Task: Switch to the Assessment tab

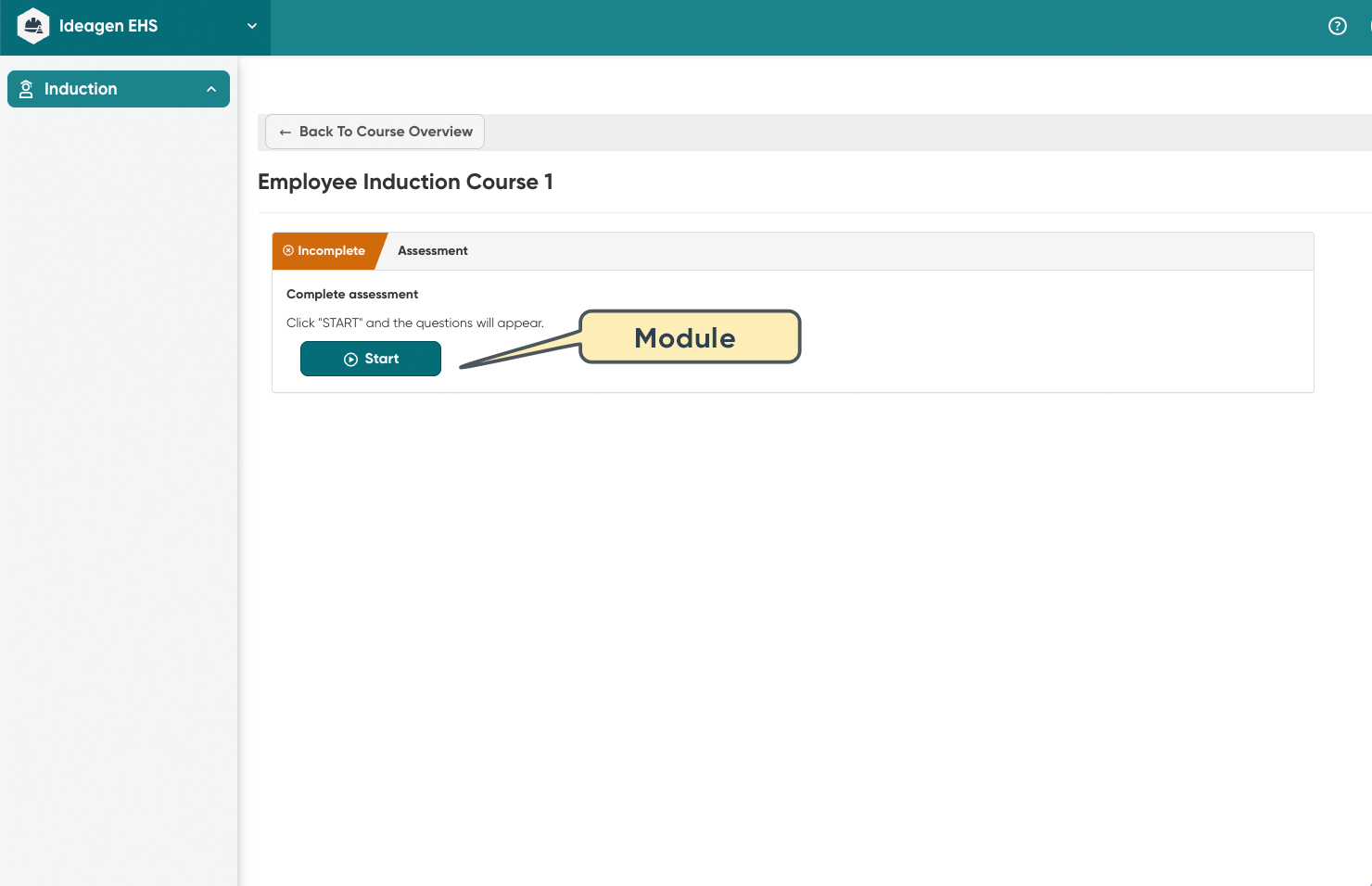Action: coord(432,250)
